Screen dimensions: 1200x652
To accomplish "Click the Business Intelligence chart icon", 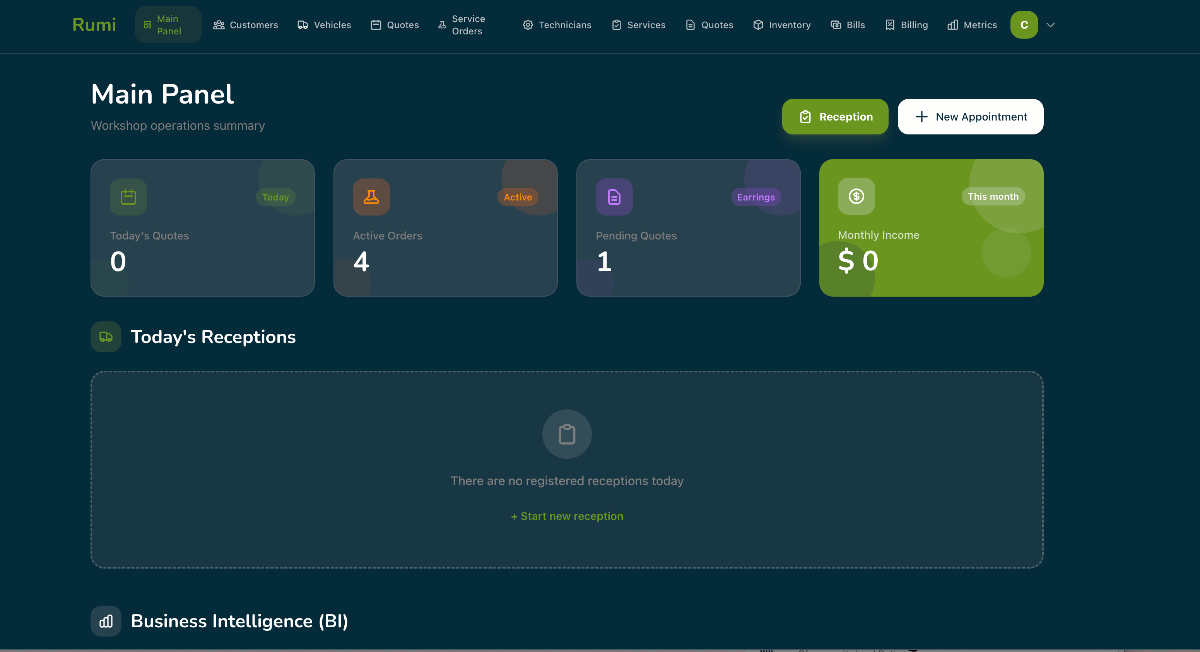I will [x=106, y=621].
